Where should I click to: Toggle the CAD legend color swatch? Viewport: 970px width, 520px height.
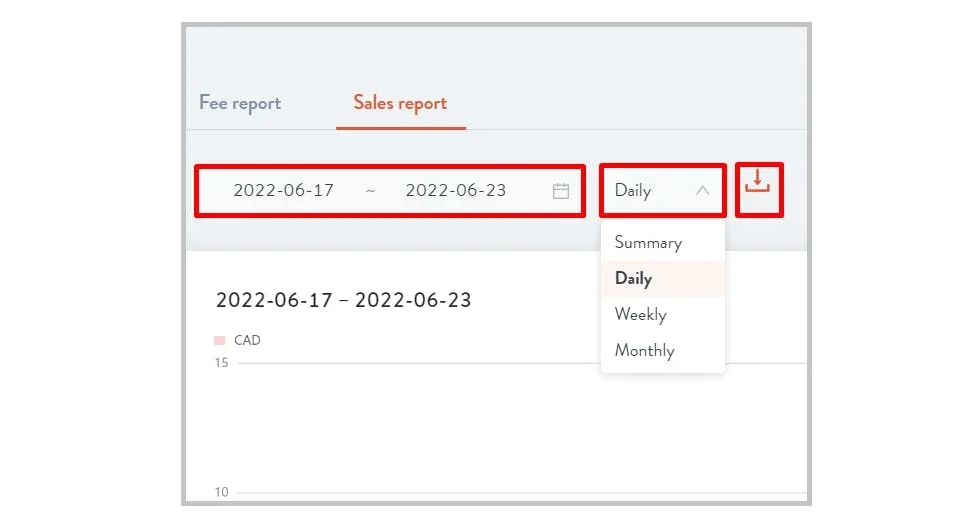coord(219,340)
